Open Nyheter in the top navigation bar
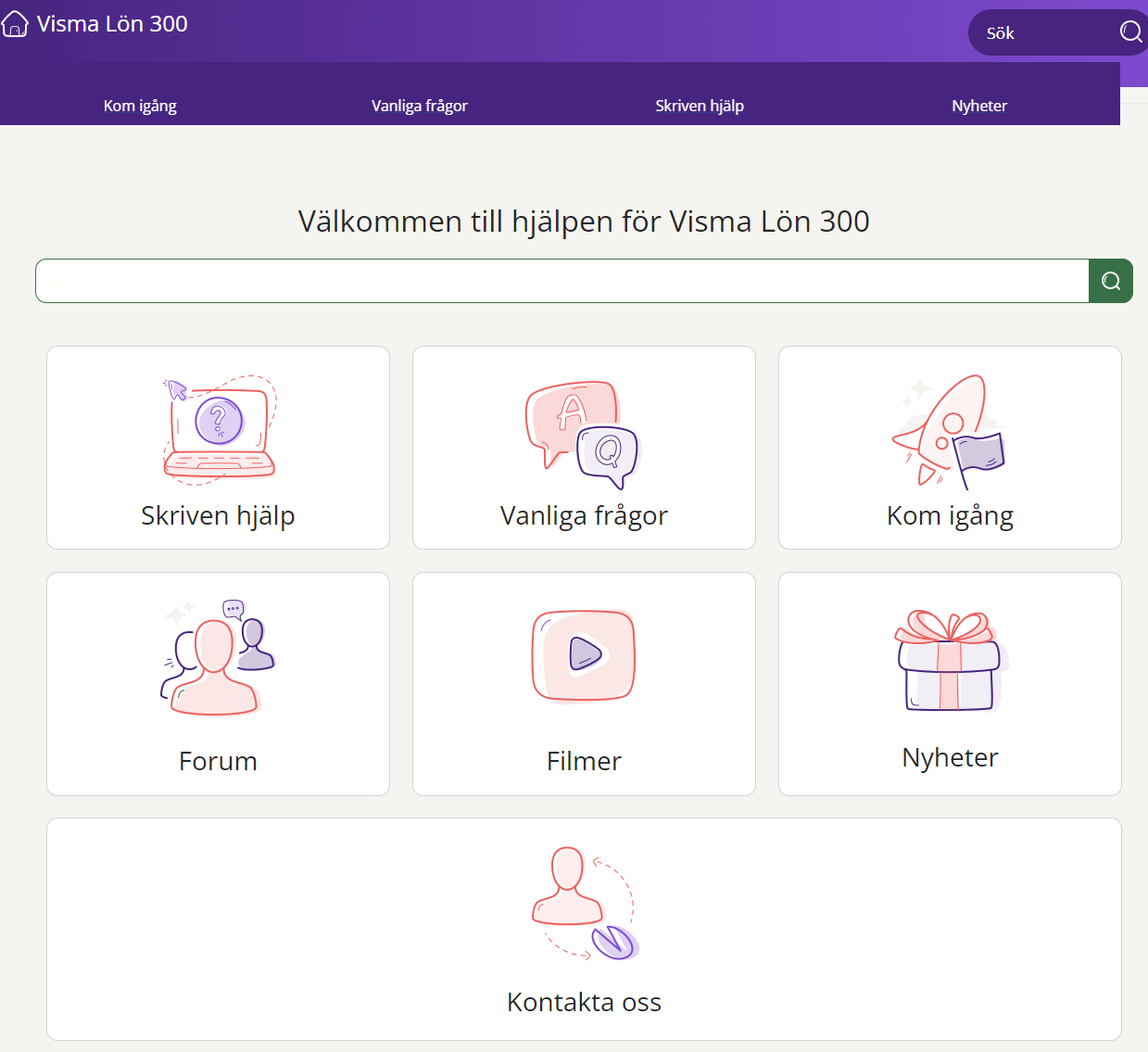Screen dimensions: 1148x1052 point(979,106)
